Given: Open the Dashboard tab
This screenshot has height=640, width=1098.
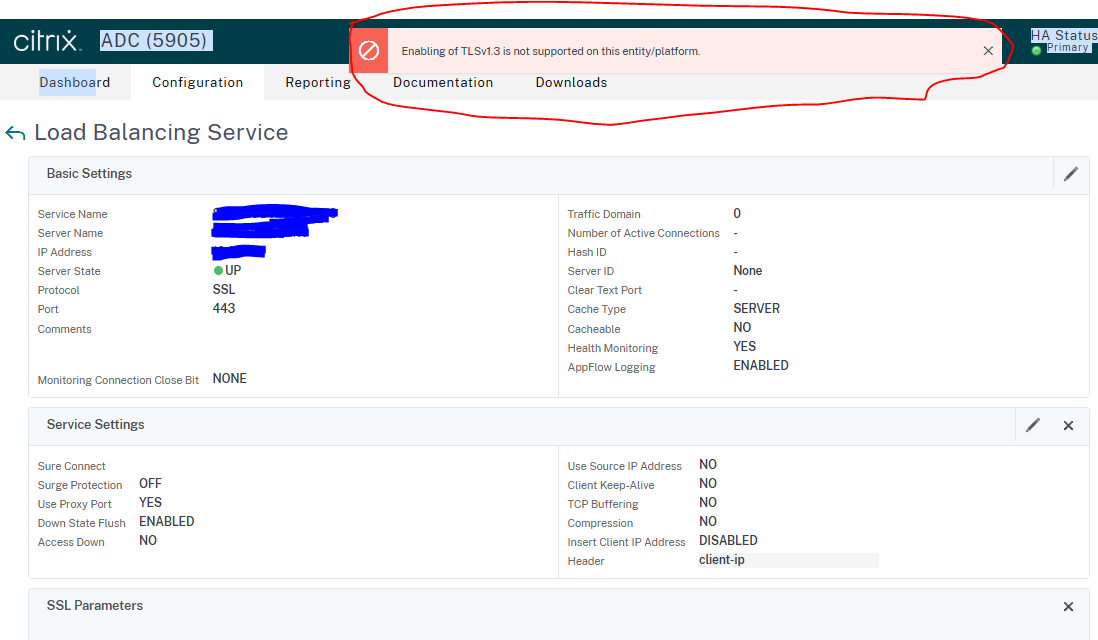Looking at the screenshot, I should point(74,83).
